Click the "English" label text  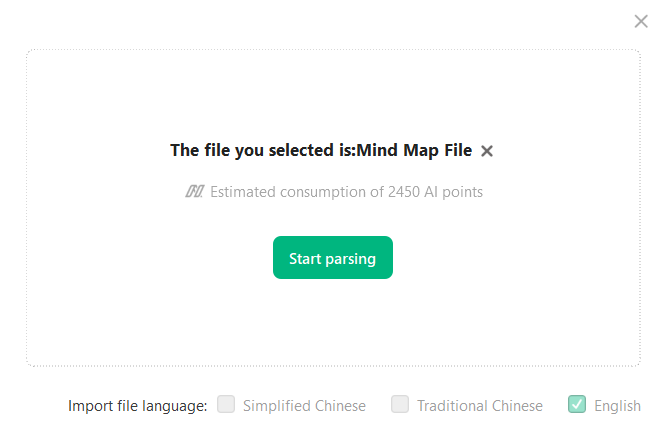click(x=617, y=406)
